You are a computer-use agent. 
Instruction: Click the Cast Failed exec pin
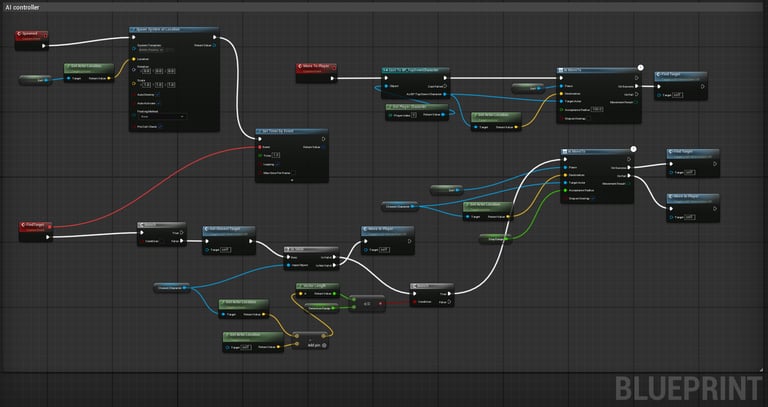(445, 86)
